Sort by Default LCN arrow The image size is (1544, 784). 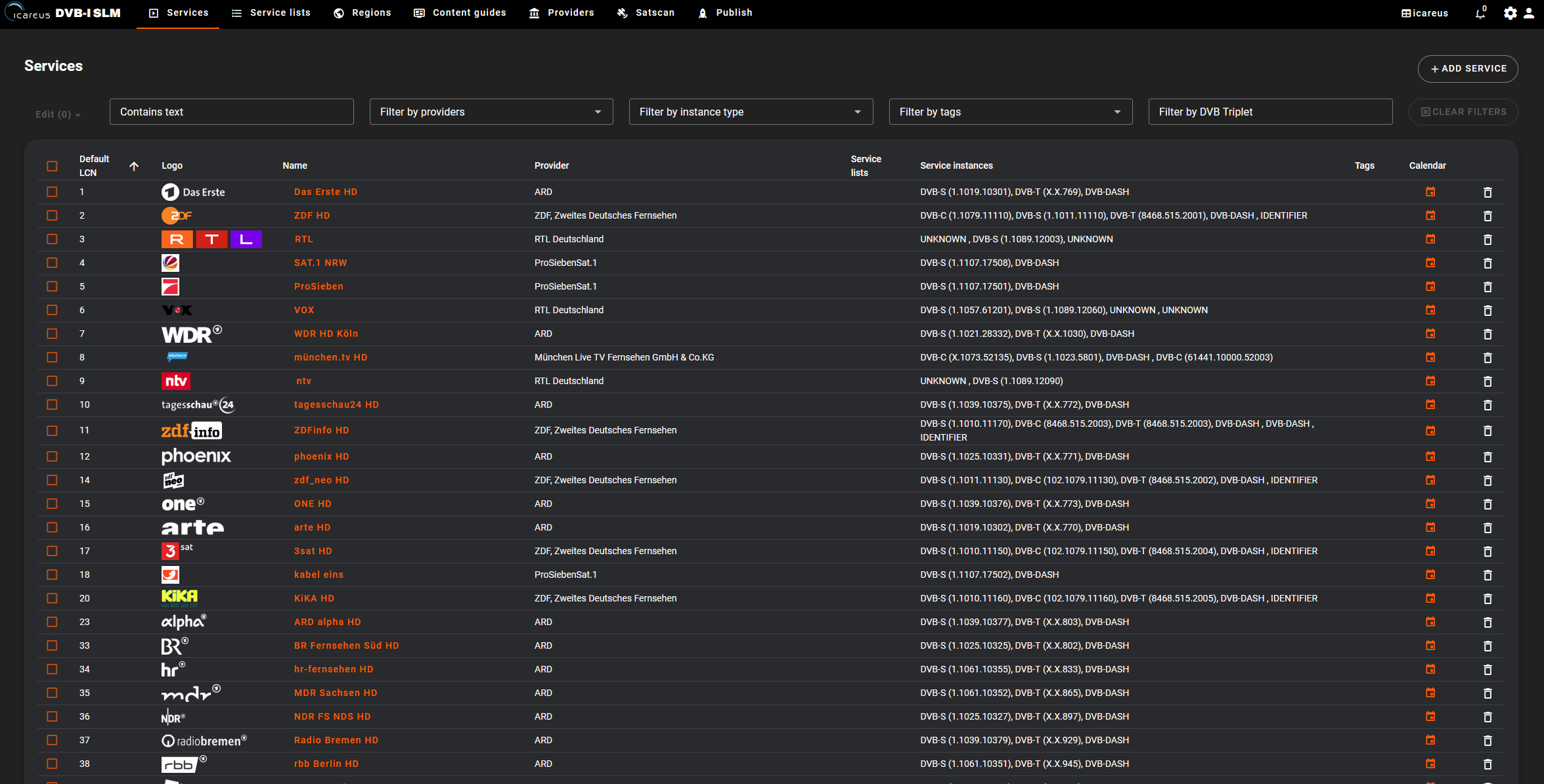(134, 166)
